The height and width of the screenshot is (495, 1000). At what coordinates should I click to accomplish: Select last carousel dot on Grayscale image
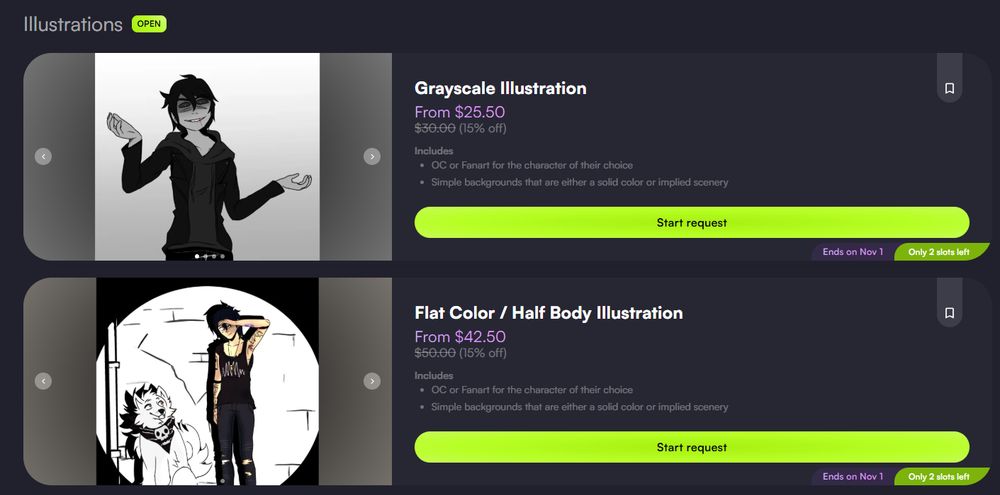[x=223, y=256]
